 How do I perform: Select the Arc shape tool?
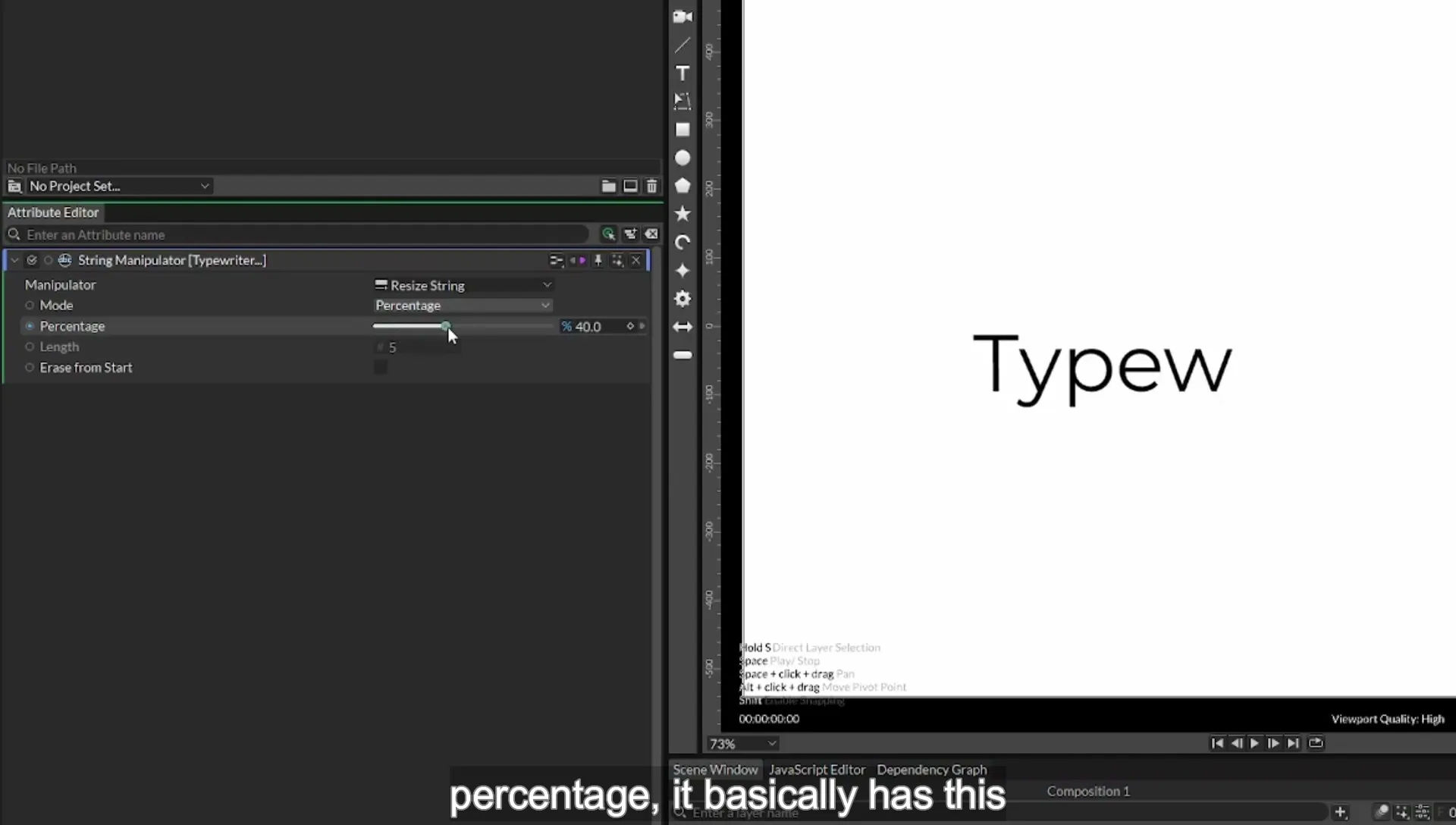coord(682,242)
